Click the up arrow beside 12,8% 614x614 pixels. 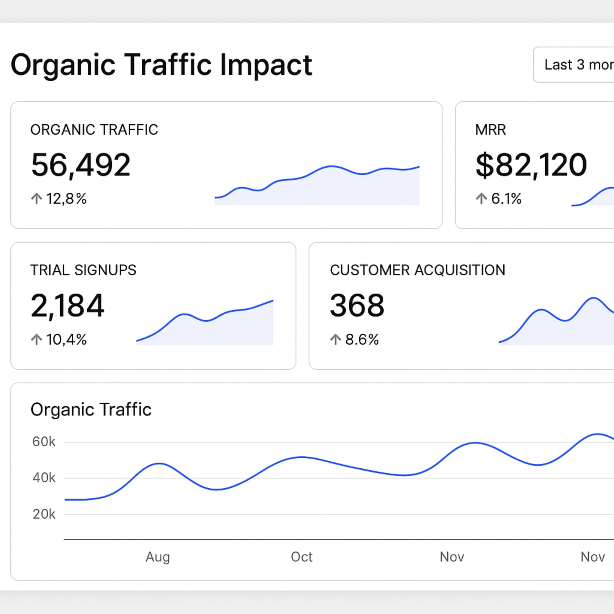coord(37,199)
